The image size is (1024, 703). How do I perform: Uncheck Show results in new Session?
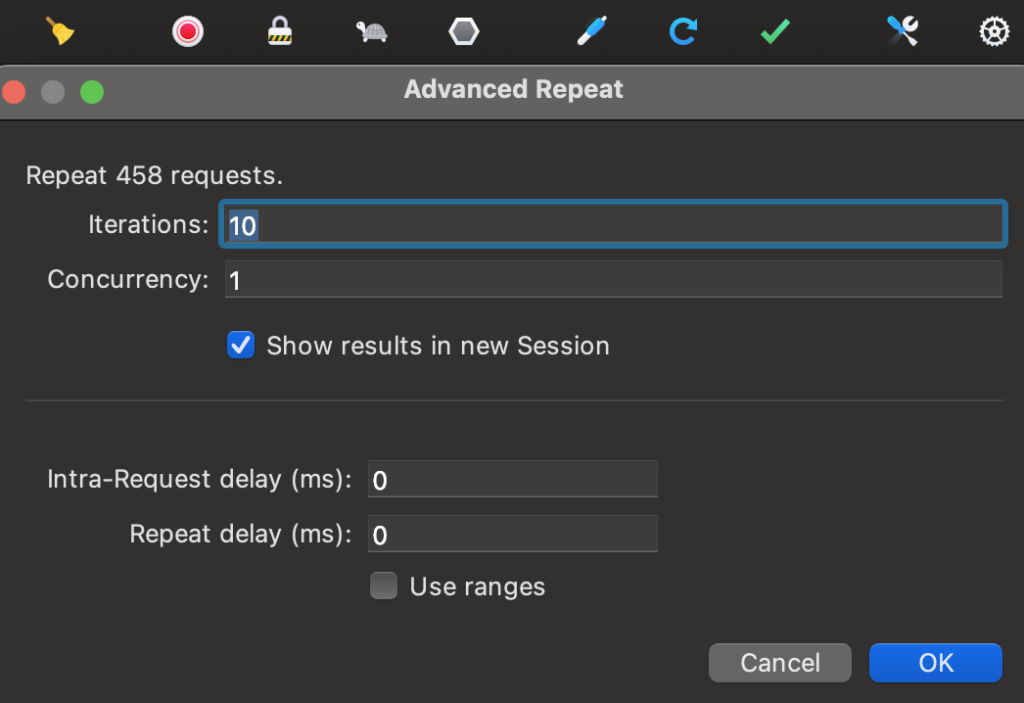[x=241, y=346]
